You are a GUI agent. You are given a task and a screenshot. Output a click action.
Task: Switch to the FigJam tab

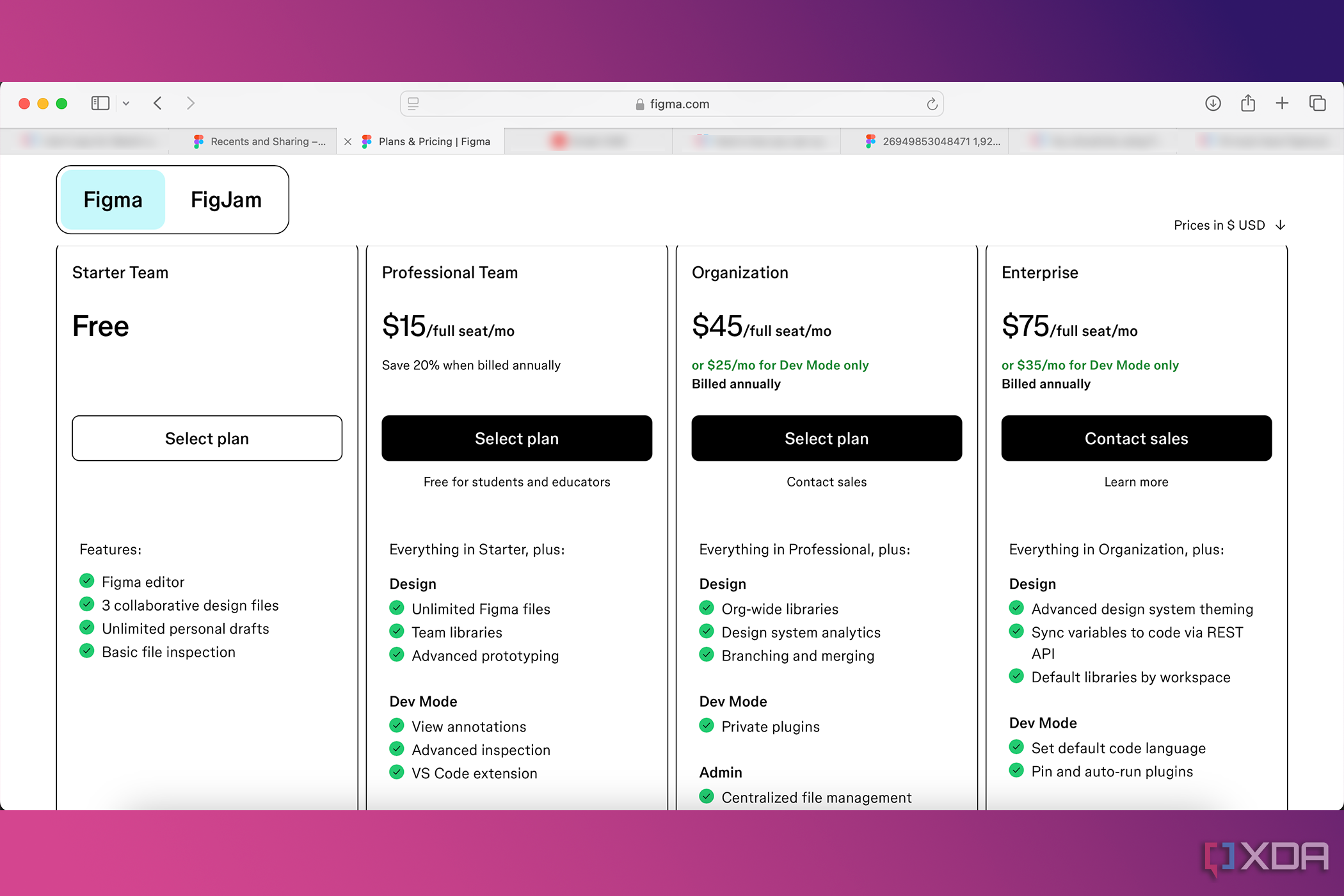point(224,199)
